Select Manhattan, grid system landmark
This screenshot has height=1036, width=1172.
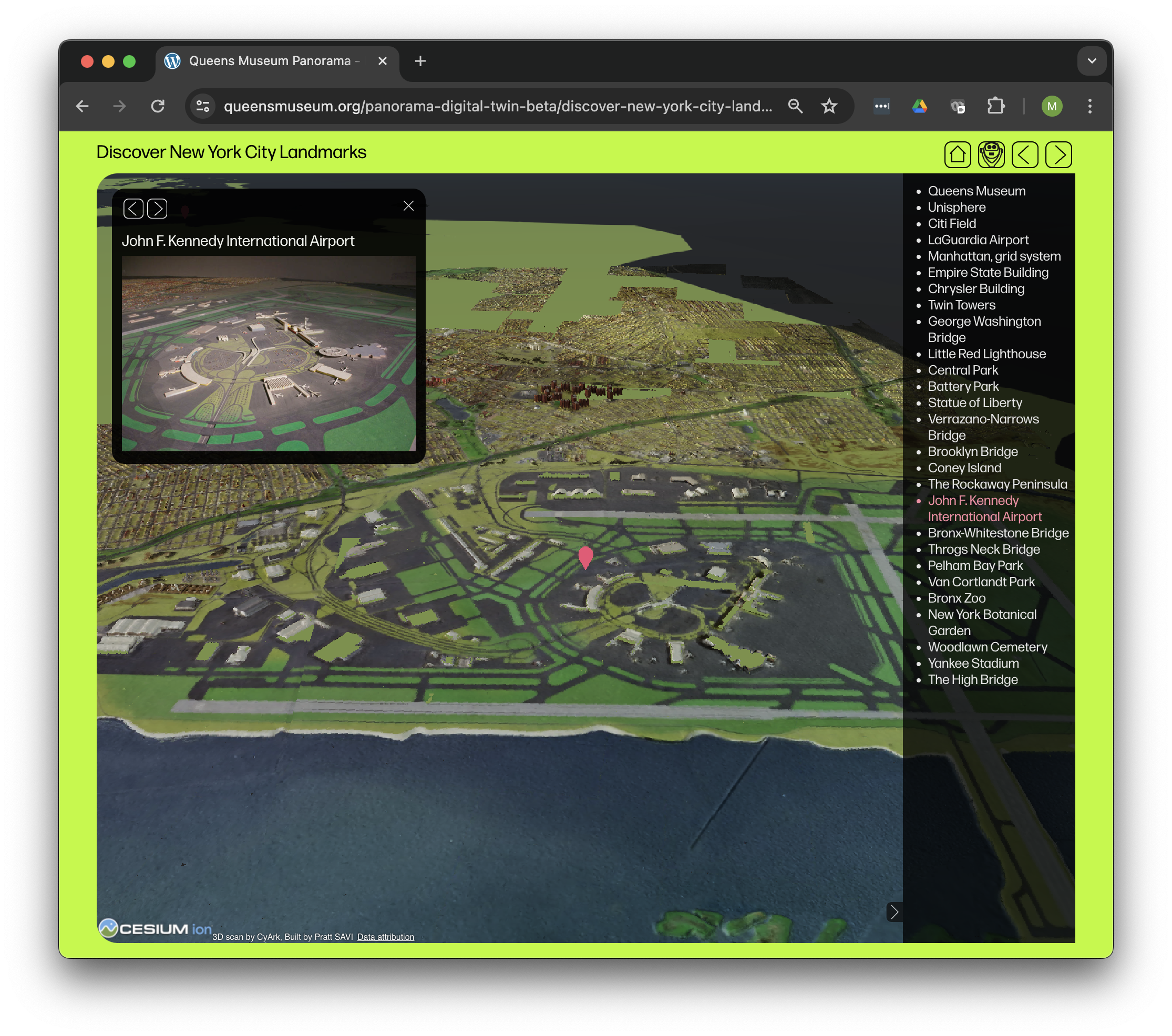click(994, 256)
